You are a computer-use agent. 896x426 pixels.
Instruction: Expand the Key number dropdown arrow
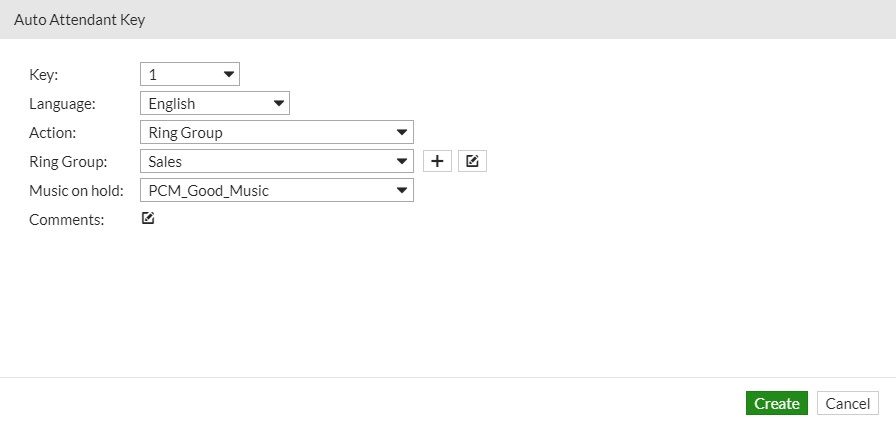[229, 74]
